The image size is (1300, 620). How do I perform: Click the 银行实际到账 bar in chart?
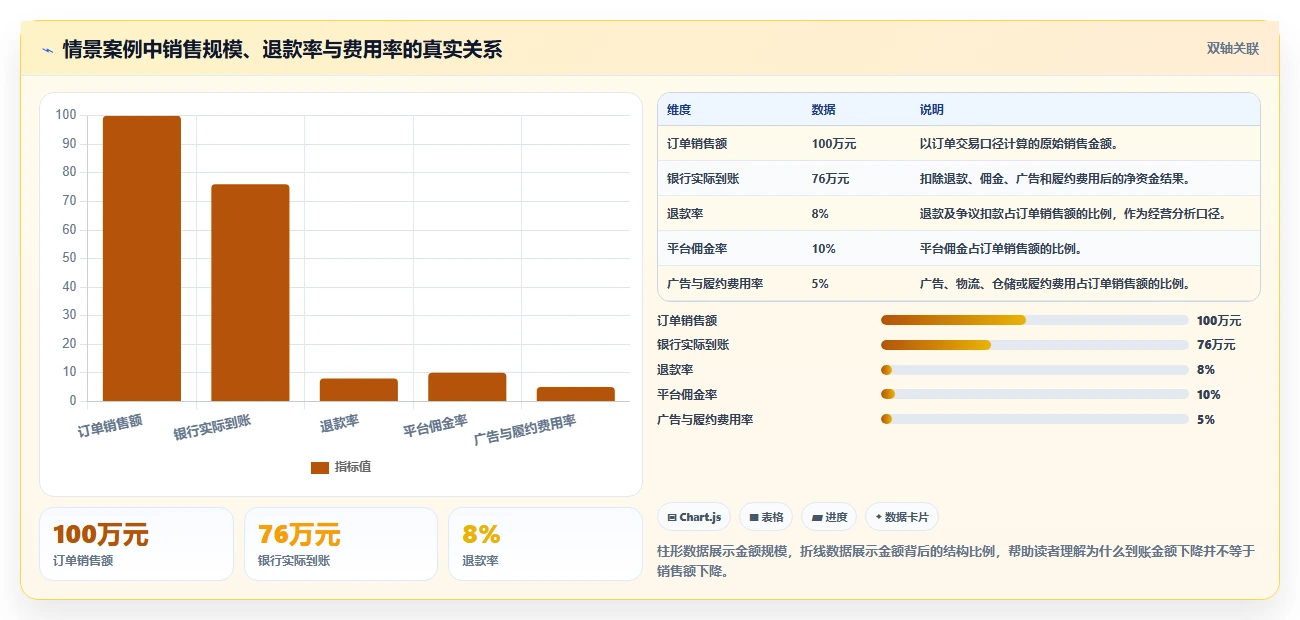pyautogui.click(x=250, y=293)
